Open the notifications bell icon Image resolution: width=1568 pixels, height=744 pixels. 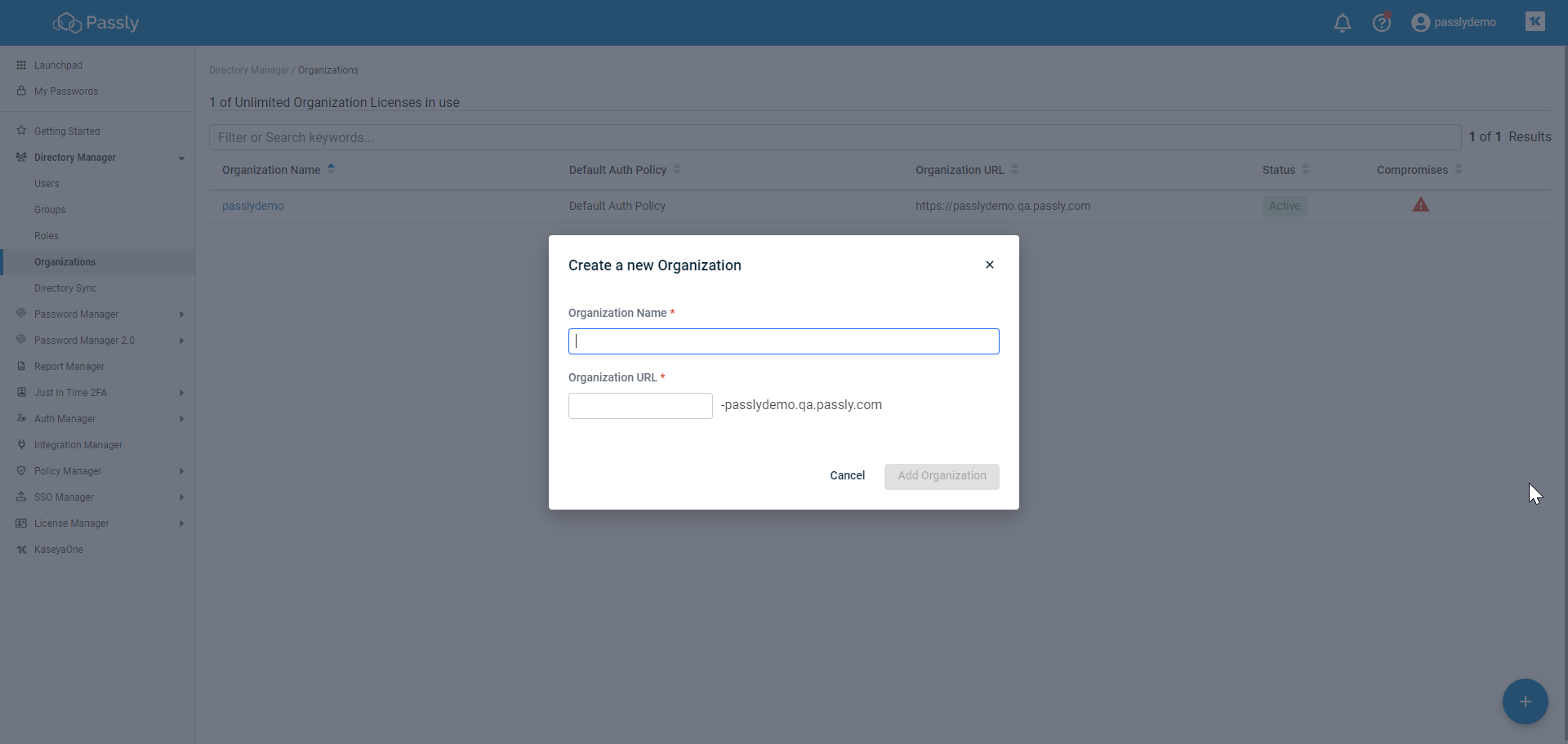pyautogui.click(x=1342, y=23)
